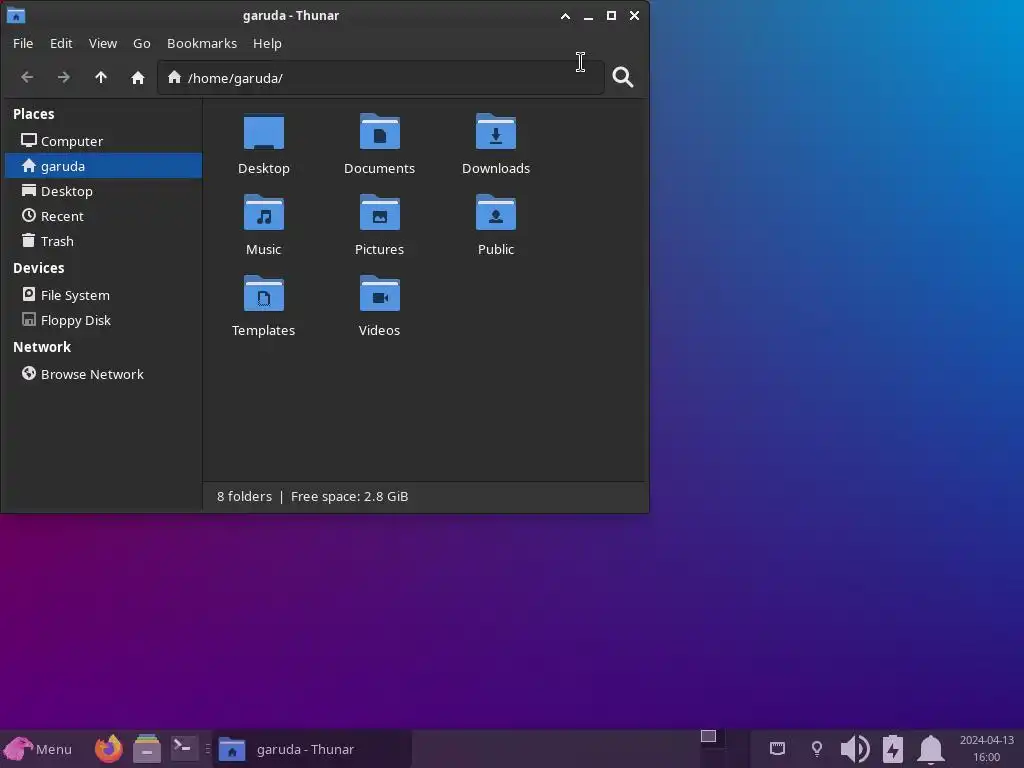Select garuda home in the sidebar
1024x768 pixels.
tap(103, 166)
